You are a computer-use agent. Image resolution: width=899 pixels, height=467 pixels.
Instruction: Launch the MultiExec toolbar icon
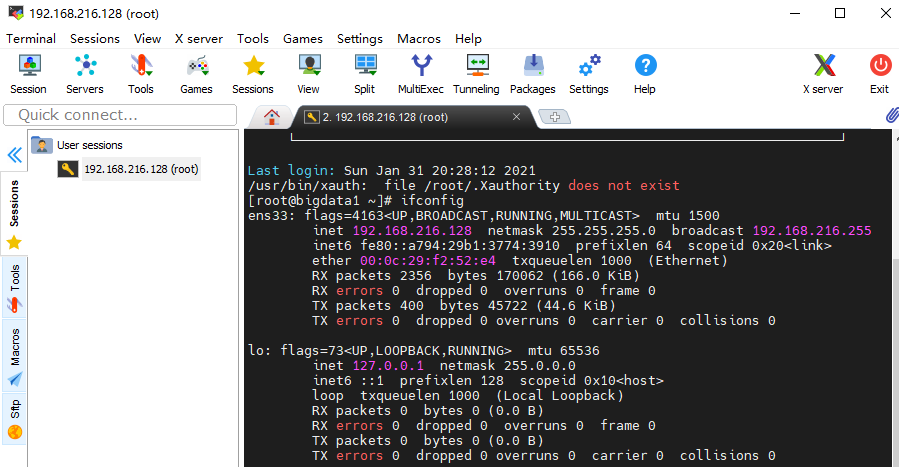point(421,74)
